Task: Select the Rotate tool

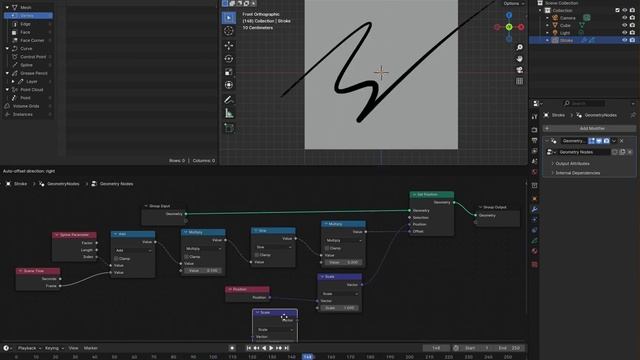Action: click(x=229, y=59)
